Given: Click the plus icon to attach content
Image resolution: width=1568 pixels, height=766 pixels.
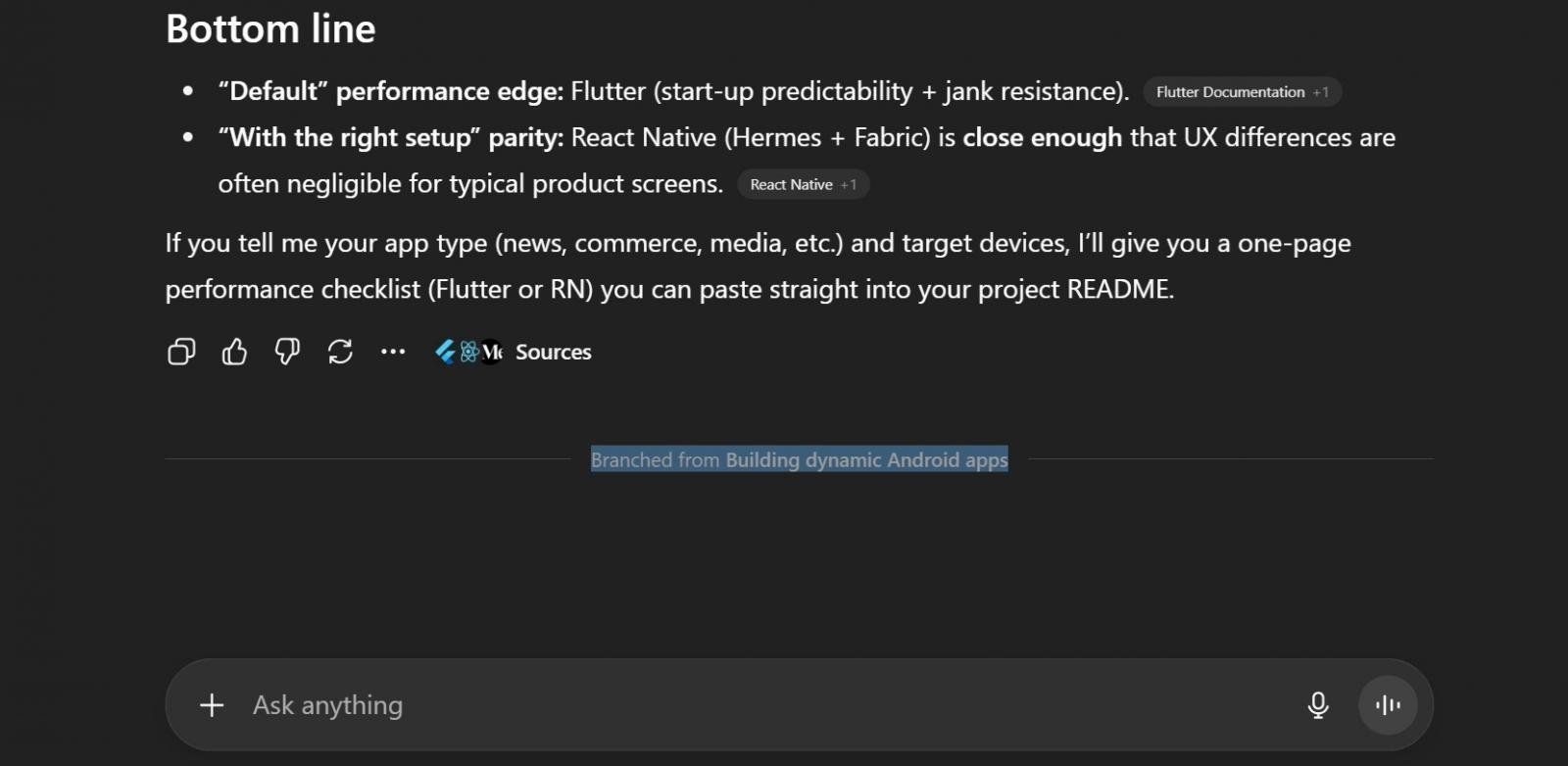Looking at the screenshot, I should tap(211, 704).
